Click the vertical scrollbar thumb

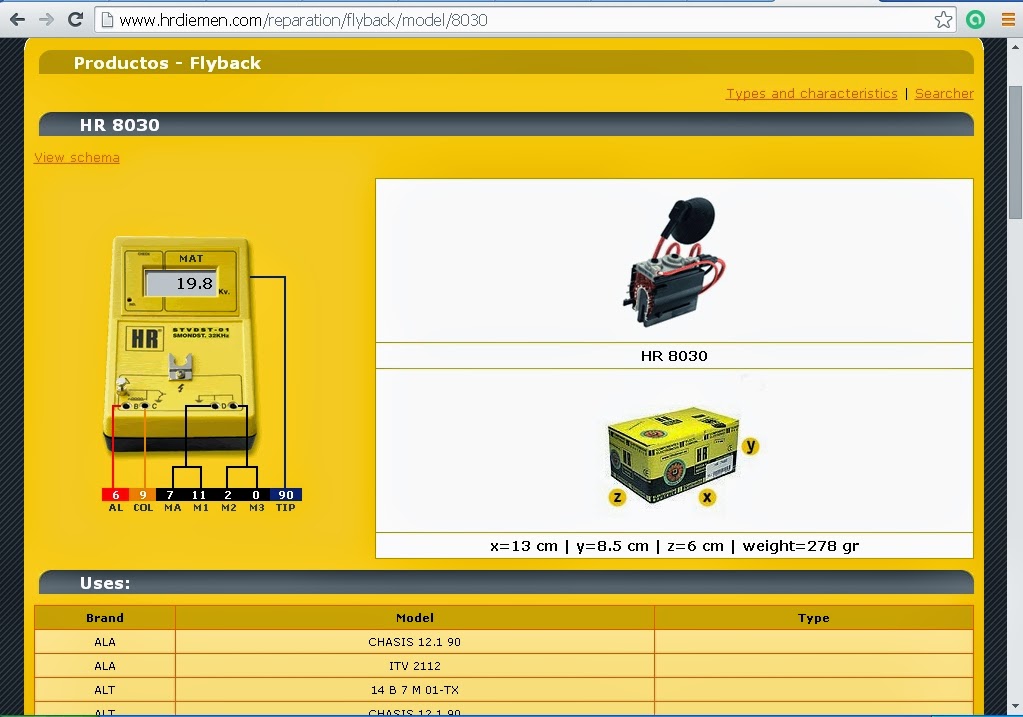tap(1015, 153)
